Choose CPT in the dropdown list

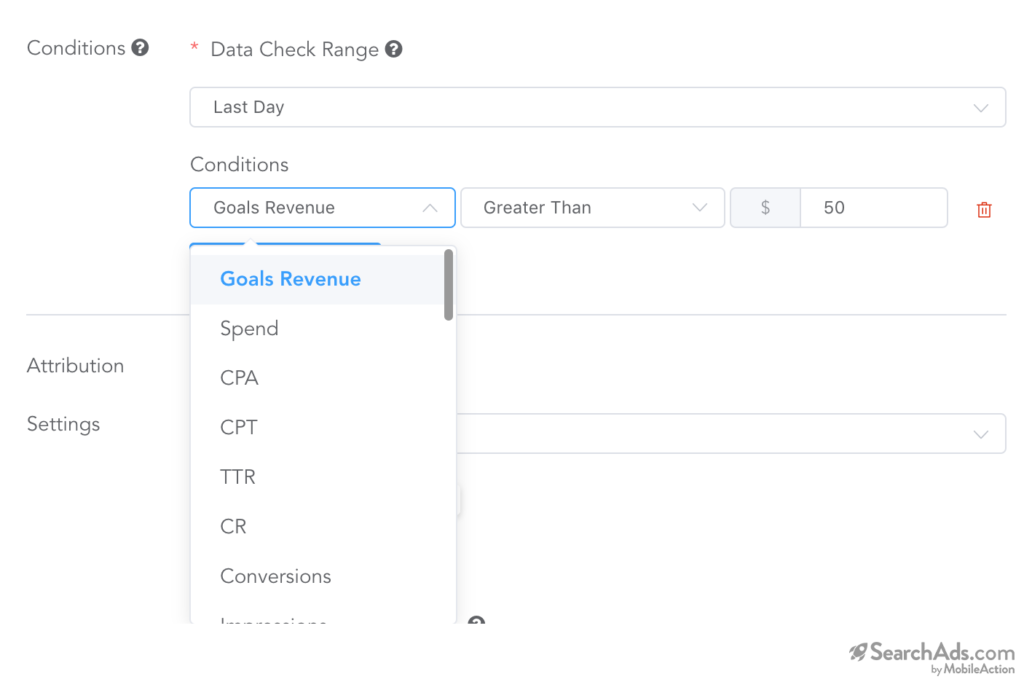[239, 428]
